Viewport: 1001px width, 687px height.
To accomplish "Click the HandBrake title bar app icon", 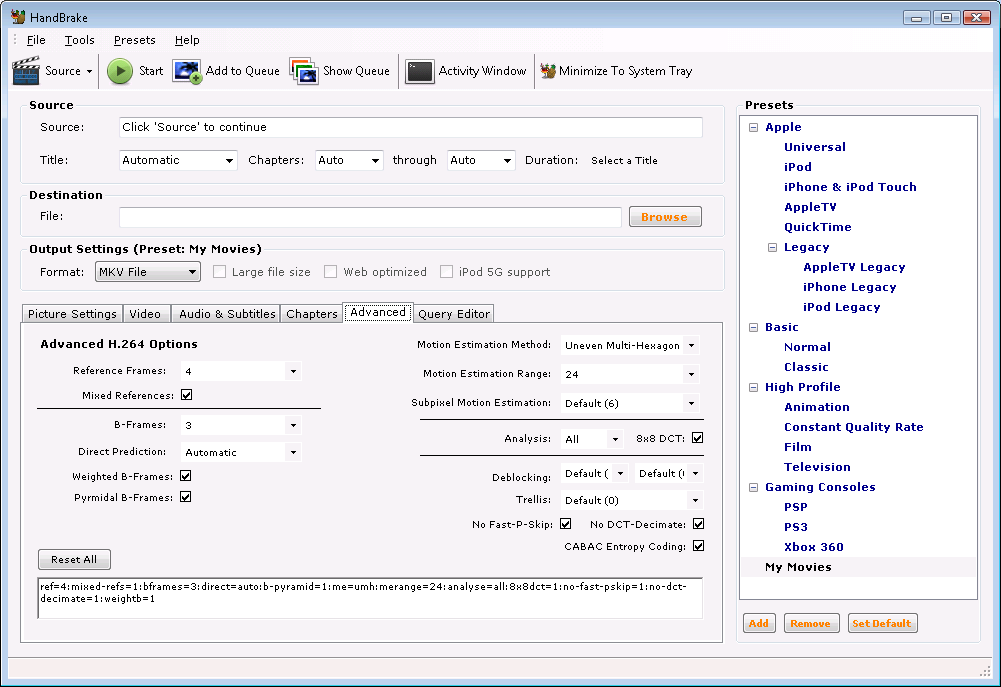I will coord(18,17).
